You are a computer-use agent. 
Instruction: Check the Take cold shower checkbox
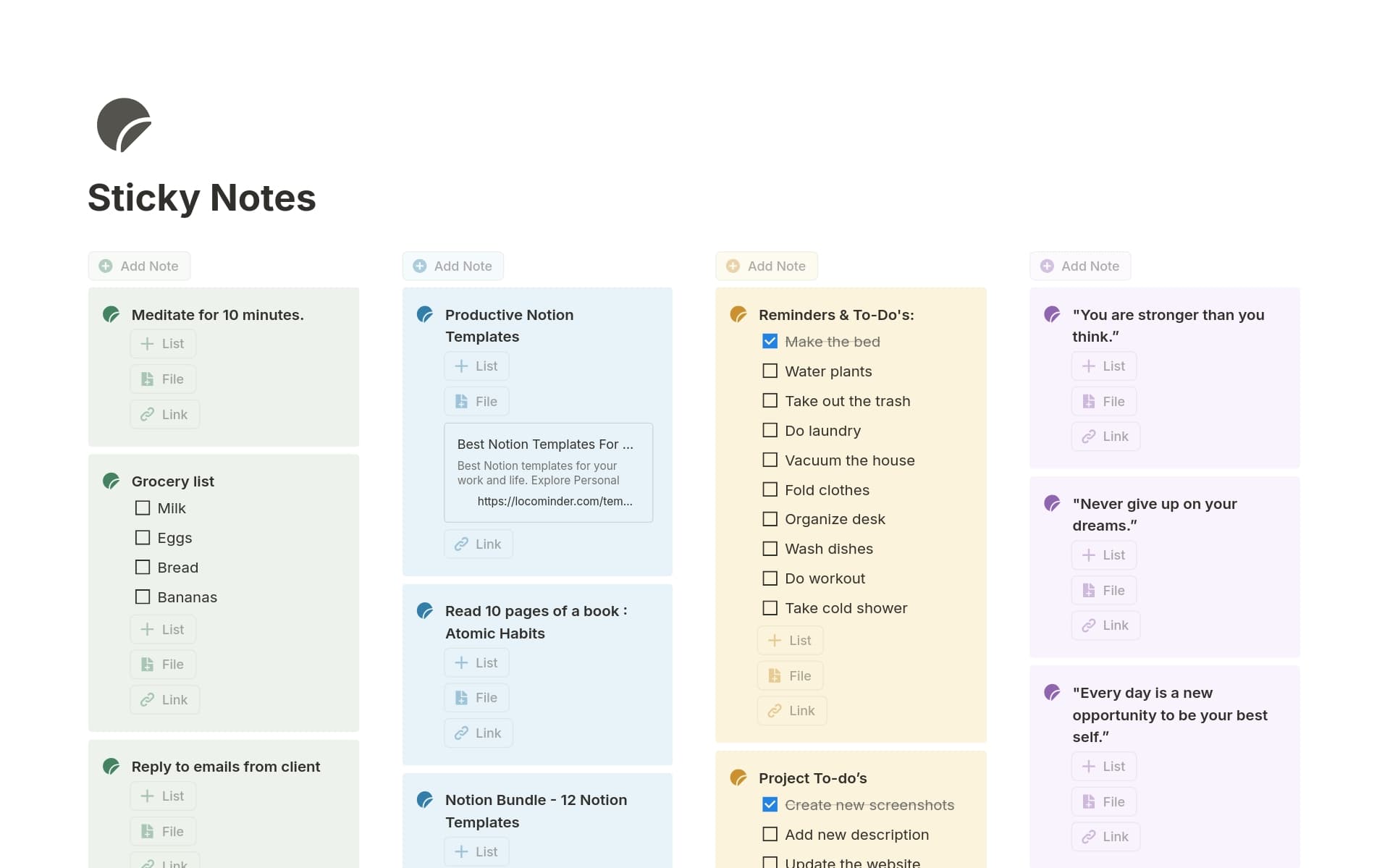pos(770,607)
